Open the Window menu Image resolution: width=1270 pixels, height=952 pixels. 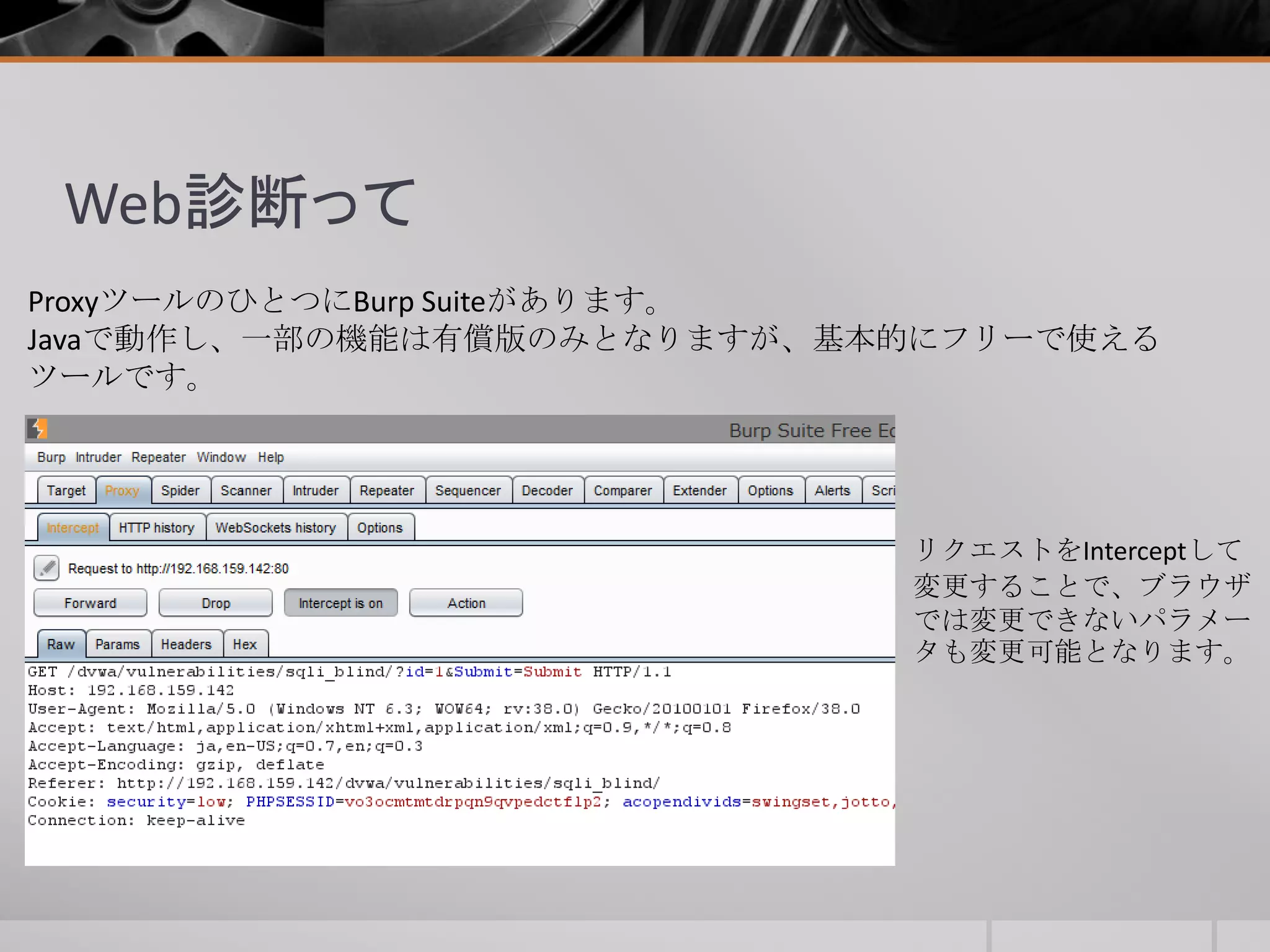(221, 457)
